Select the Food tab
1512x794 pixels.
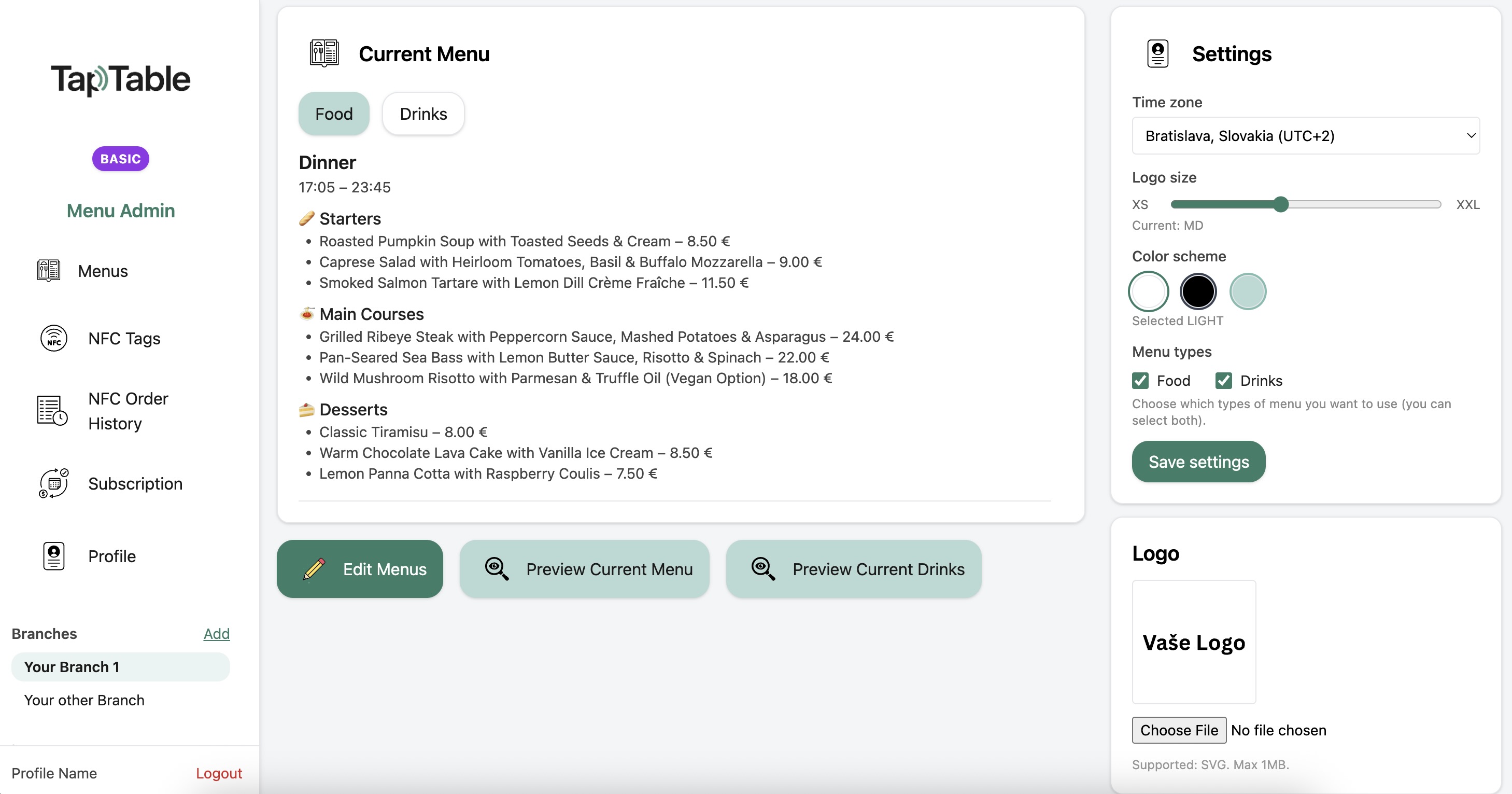[334, 114]
